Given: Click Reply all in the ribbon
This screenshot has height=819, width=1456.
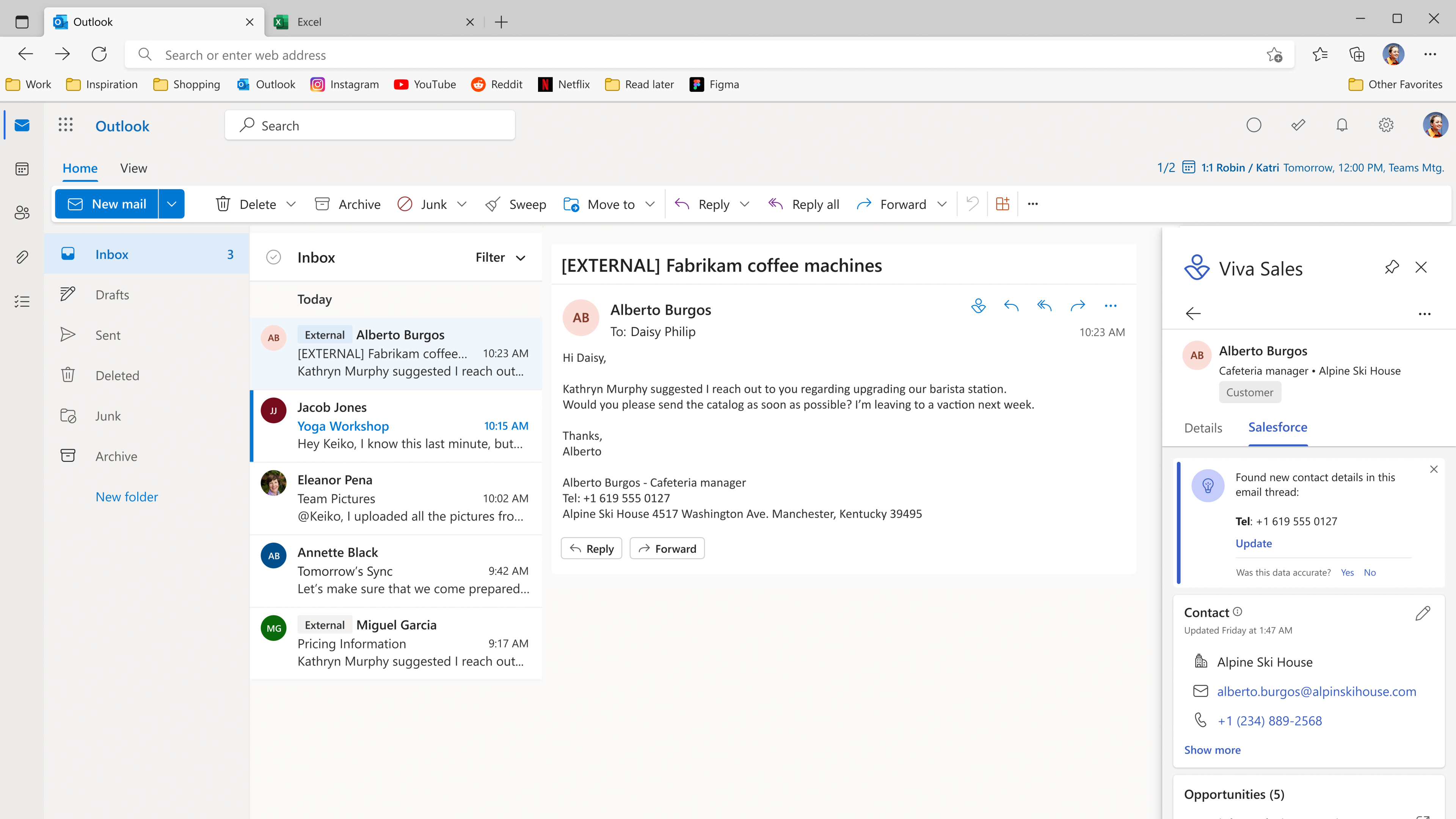Looking at the screenshot, I should pyautogui.click(x=803, y=204).
